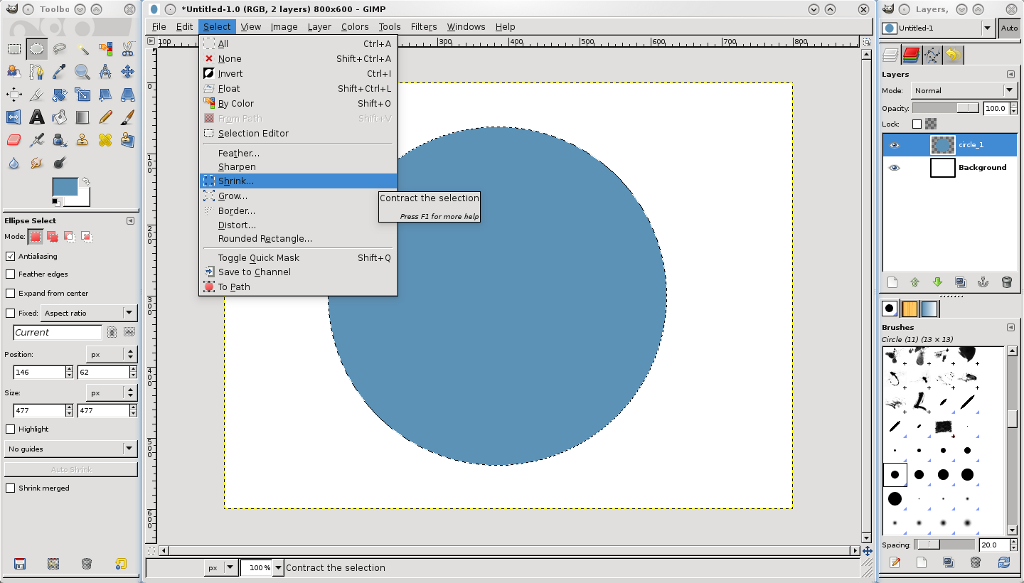The height and width of the screenshot is (583, 1024).
Task: Select the Perspective tool
Action: pyautogui.click(x=128, y=95)
